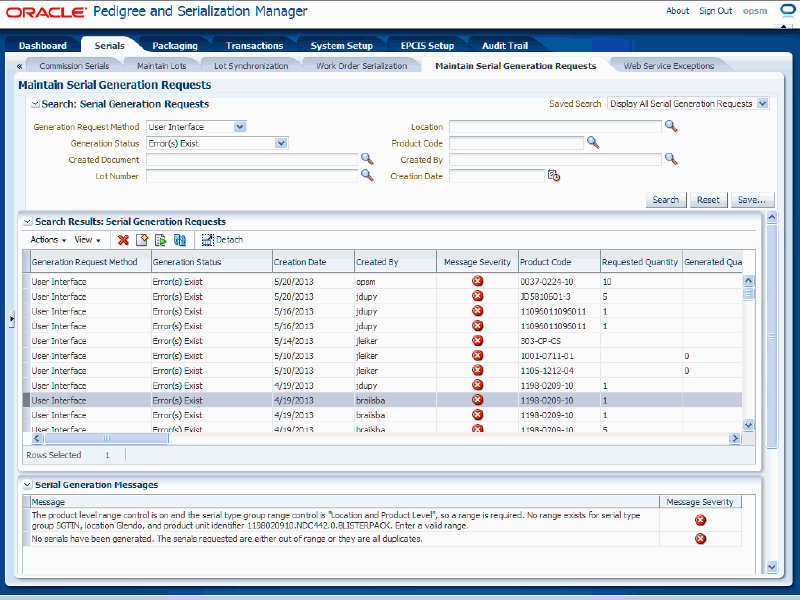The height and width of the screenshot is (600, 800).
Task: Click Message Severity column header in results
Action: pos(477,262)
